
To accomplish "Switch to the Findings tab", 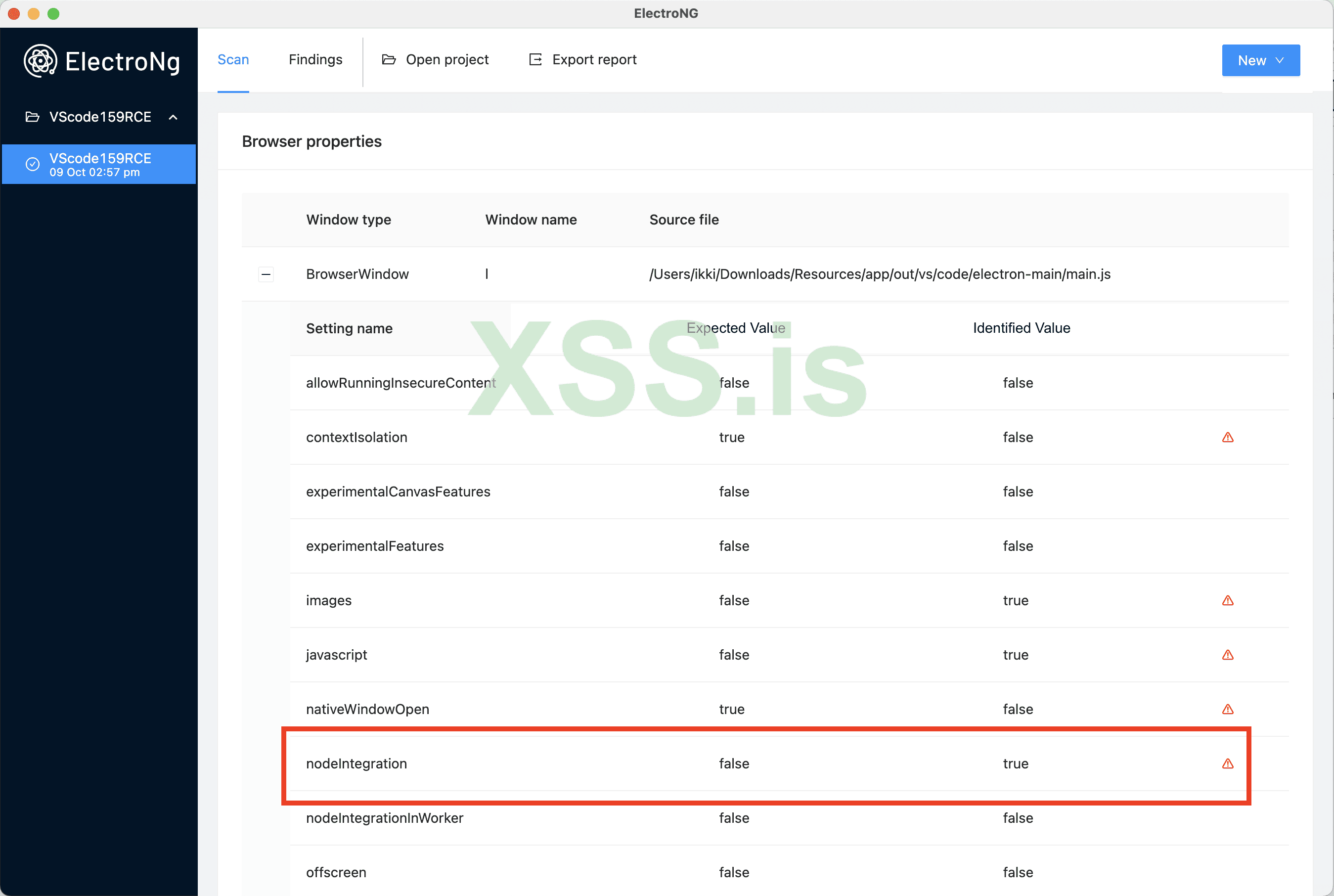I will (x=315, y=59).
